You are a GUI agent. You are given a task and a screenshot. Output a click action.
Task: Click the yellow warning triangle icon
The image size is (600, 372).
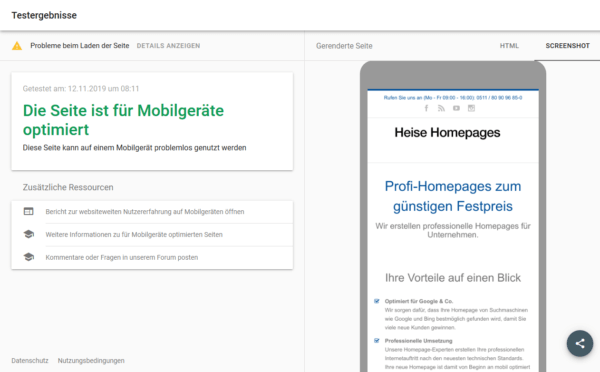point(17,46)
